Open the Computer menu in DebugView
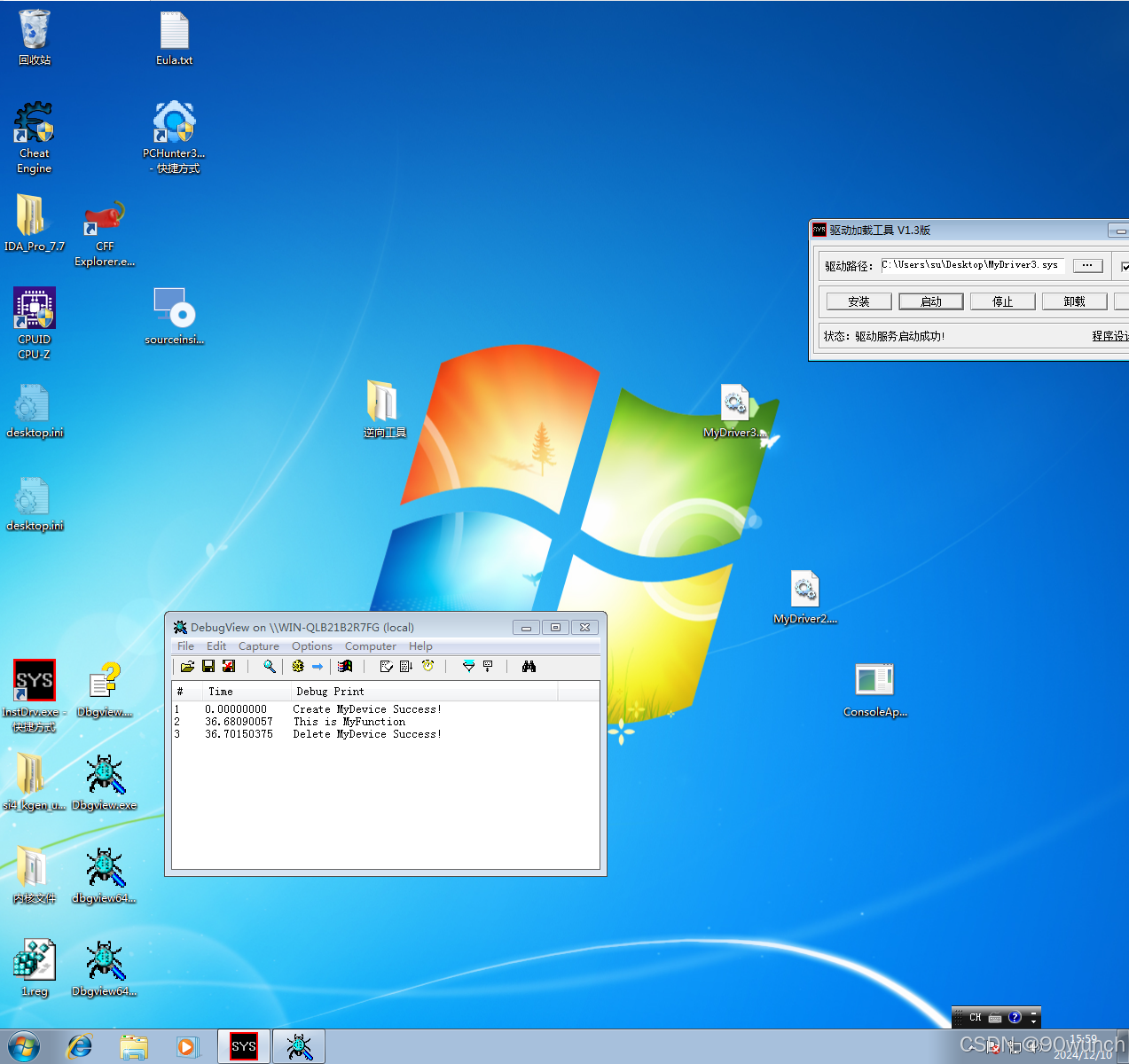The width and height of the screenshot is (1129, 1064). (x=371, y=646)
